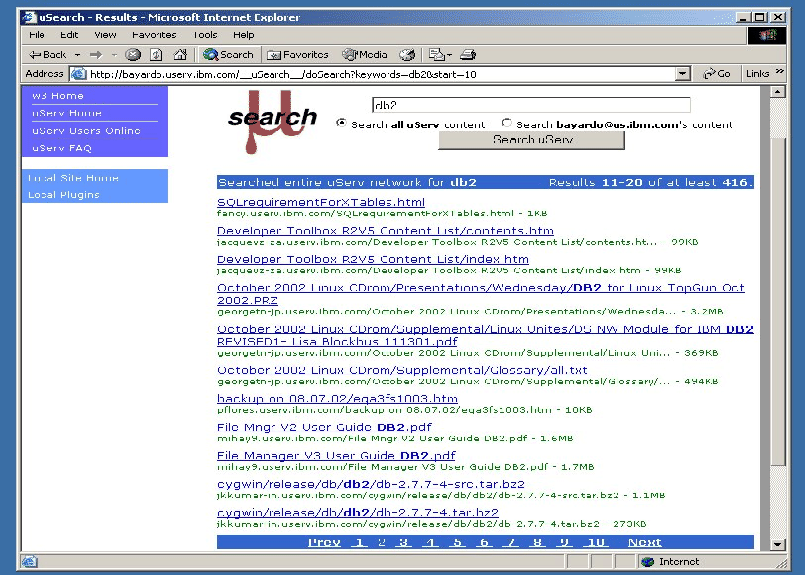Screen dimensions: 805x575
Task: Open db-2.7.7-4.tar.bz2 result
Action: (x=358, y=513)
